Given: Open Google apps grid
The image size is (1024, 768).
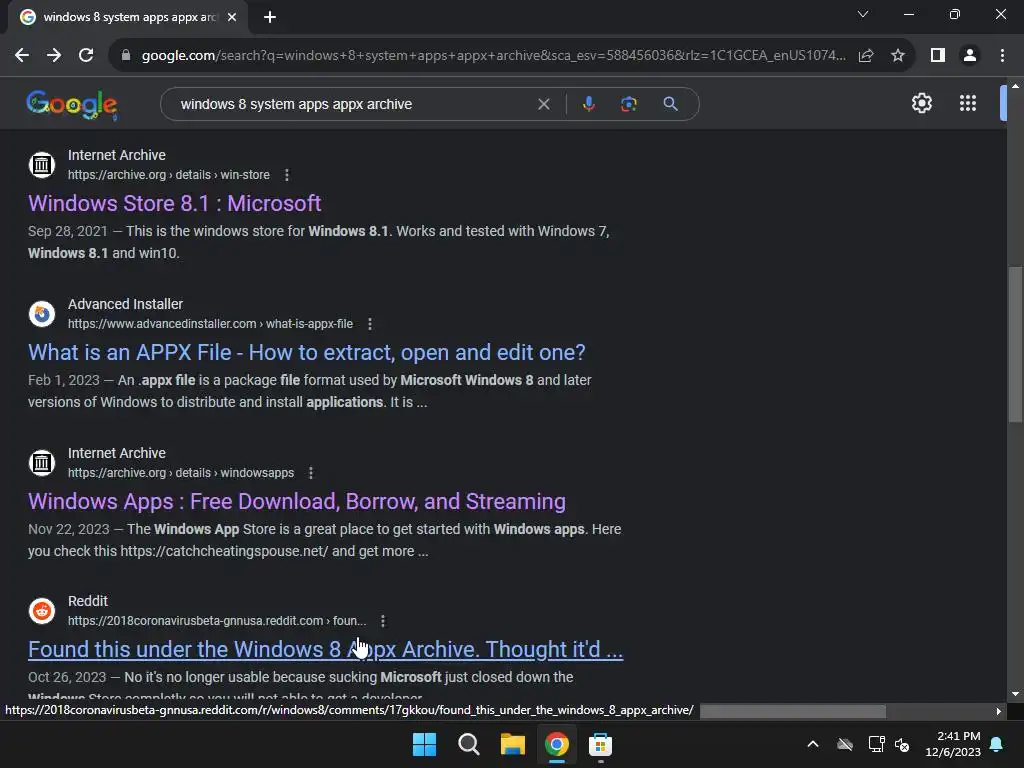Looking at the screenshot, I should pyautogui.click(x=968, y=103).
